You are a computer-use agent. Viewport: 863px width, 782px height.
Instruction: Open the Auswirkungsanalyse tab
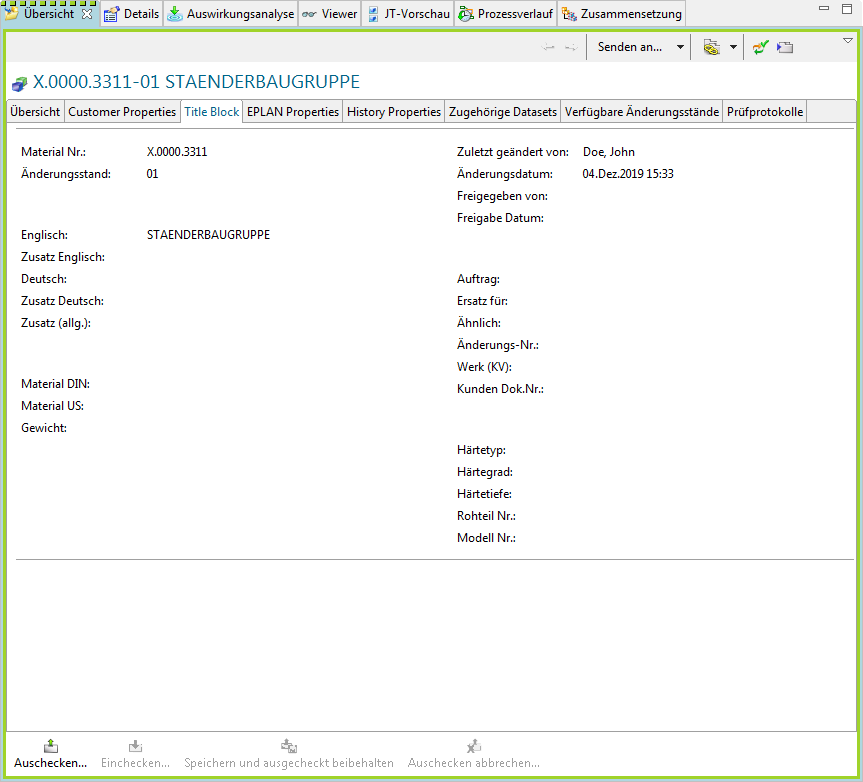click(230, 14)
